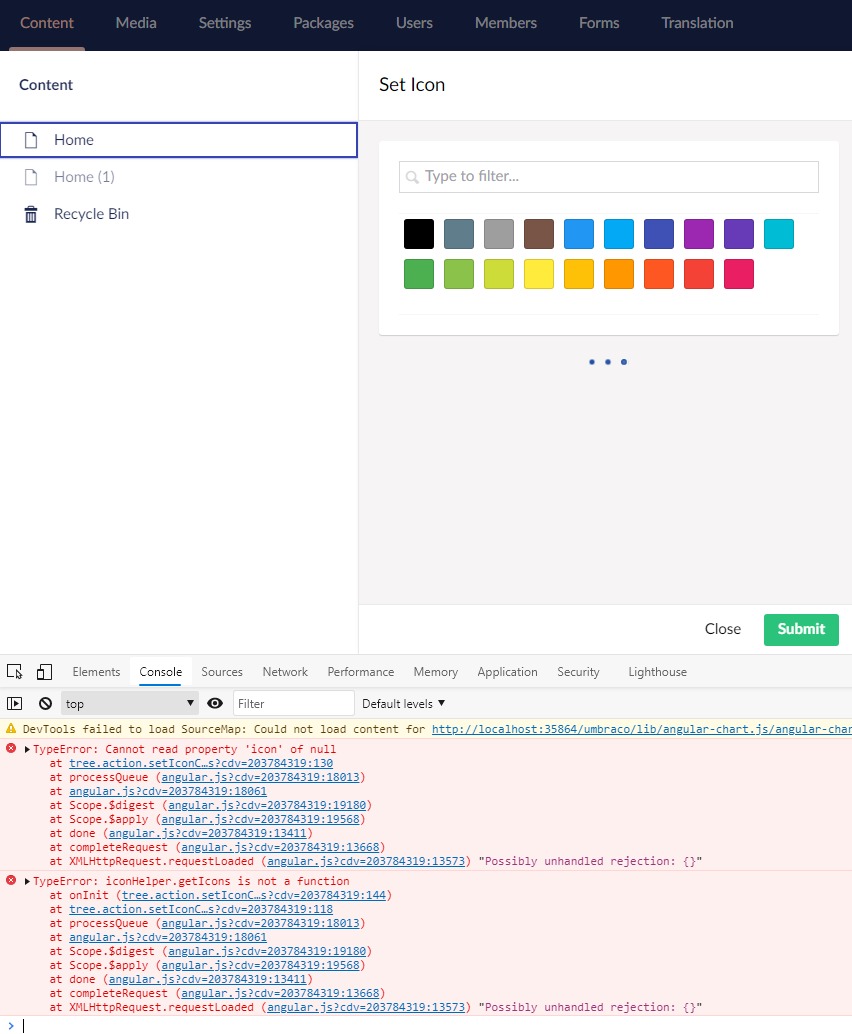Select the inspect-element cursor icon in DevTools
The height and width of the screenshot is (1034, 852).
[13, 671]
